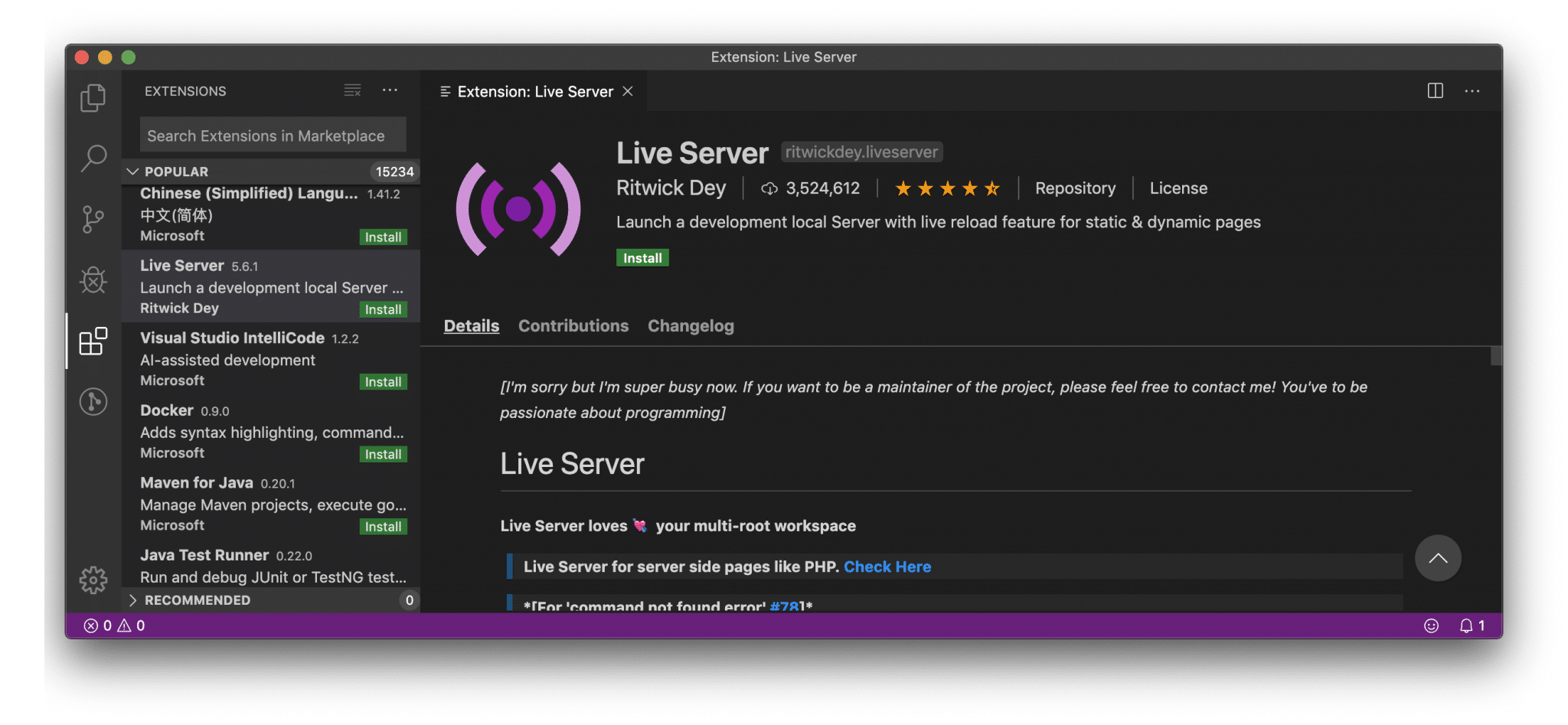Open the Explorer files icon in activity bar

pos(93,98)
